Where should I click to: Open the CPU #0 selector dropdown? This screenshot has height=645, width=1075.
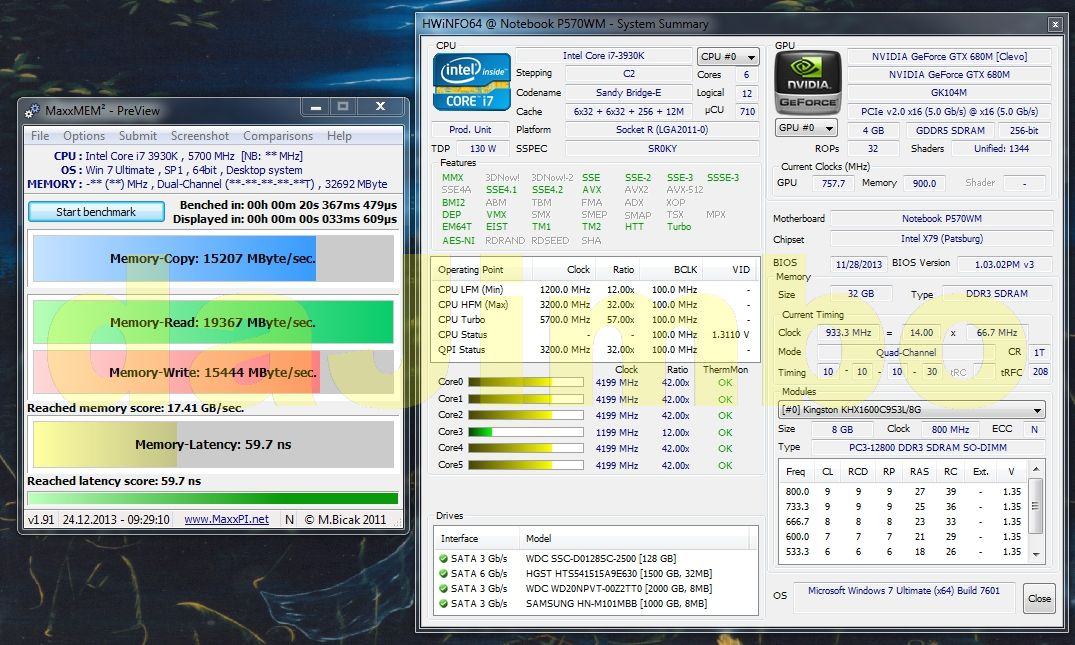(x=728, y=57)
